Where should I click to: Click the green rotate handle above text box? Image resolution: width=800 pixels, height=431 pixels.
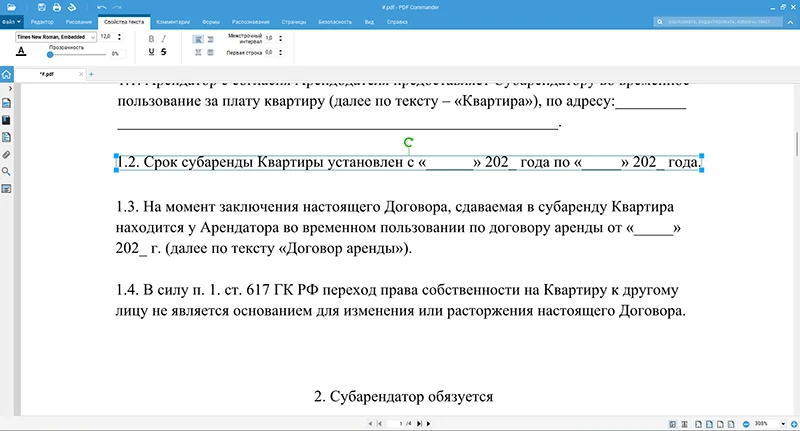tap(408, 142)
